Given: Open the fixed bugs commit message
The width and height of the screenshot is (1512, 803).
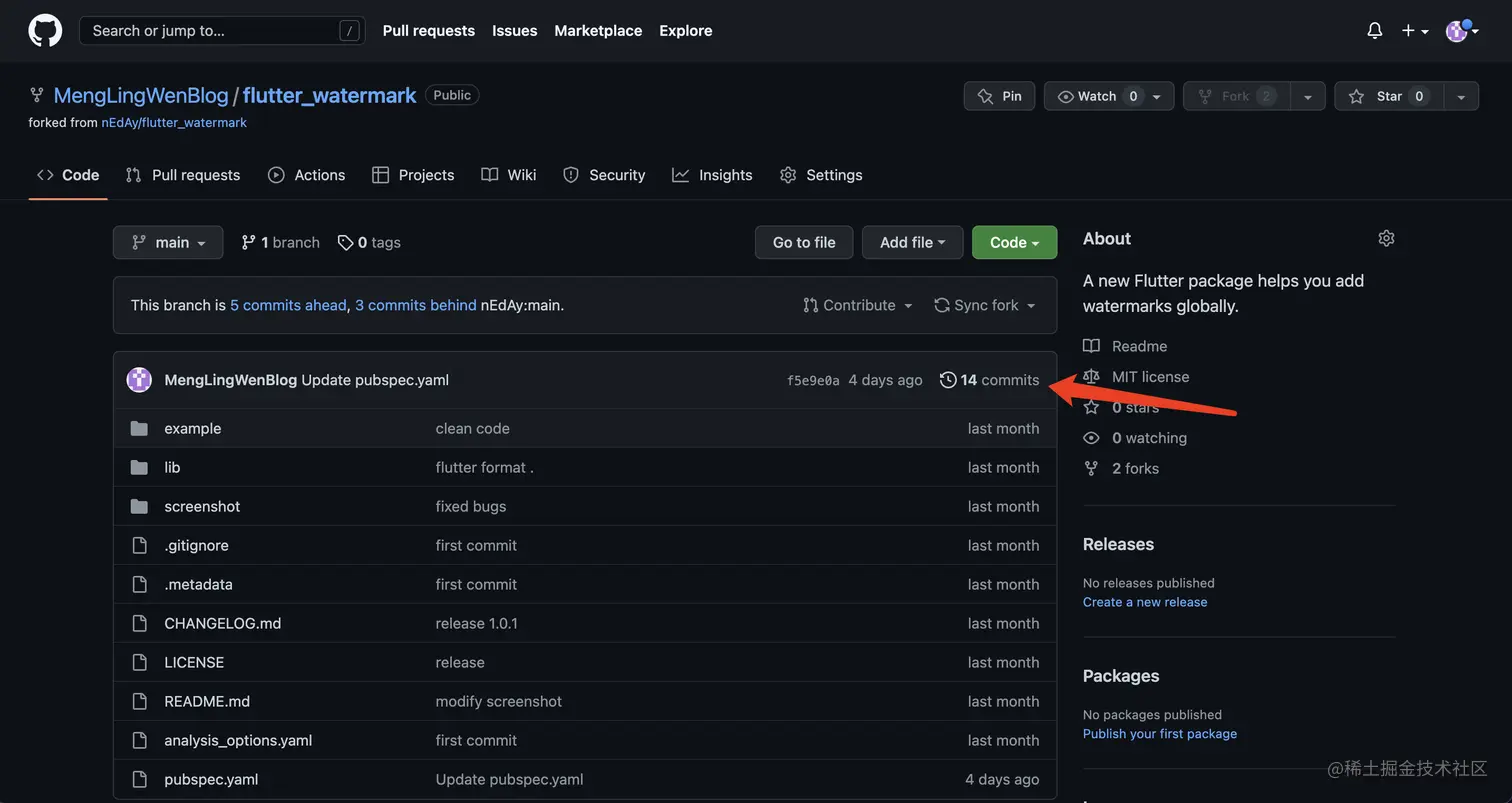Looking at the screenshot, I should pos(471,506).
